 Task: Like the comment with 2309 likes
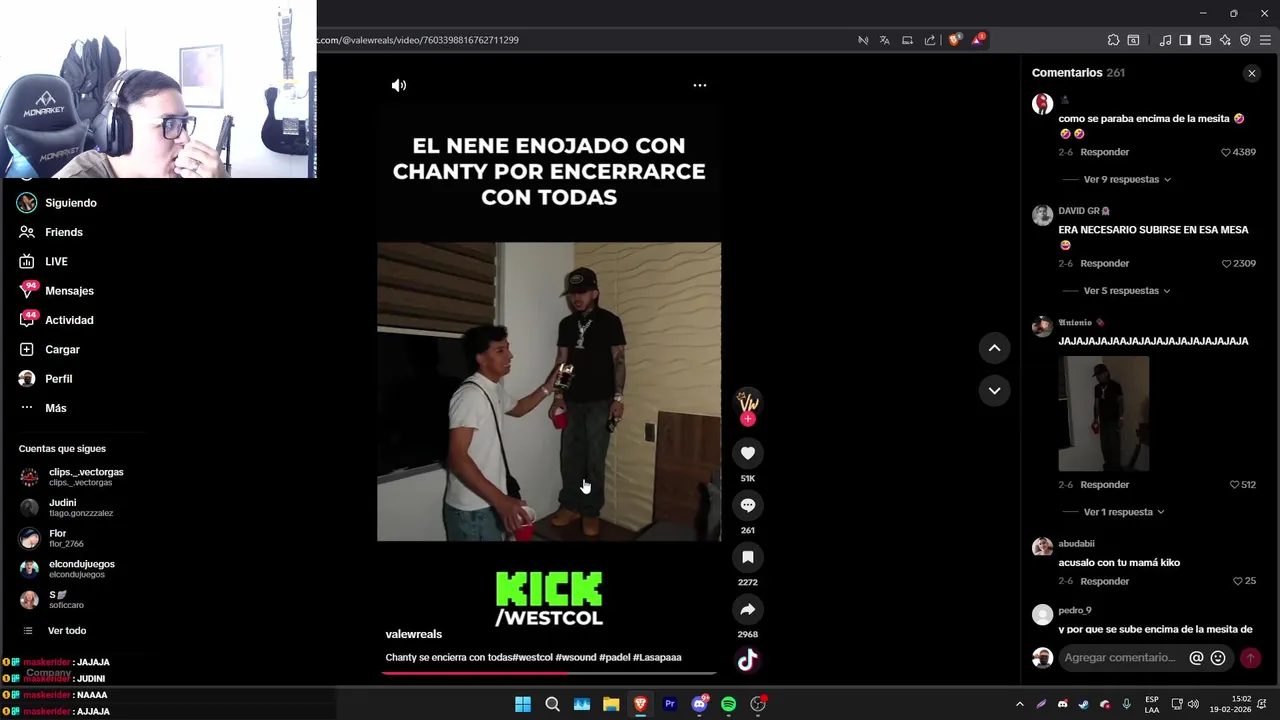[x=1226, y=263]
